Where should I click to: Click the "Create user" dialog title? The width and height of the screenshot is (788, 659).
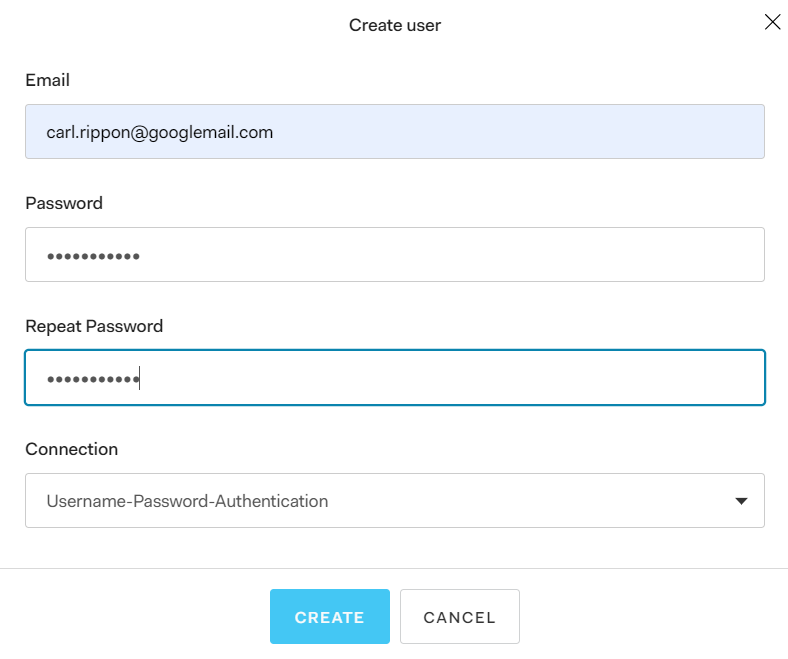pyautogui.click(x=395, y=25)
